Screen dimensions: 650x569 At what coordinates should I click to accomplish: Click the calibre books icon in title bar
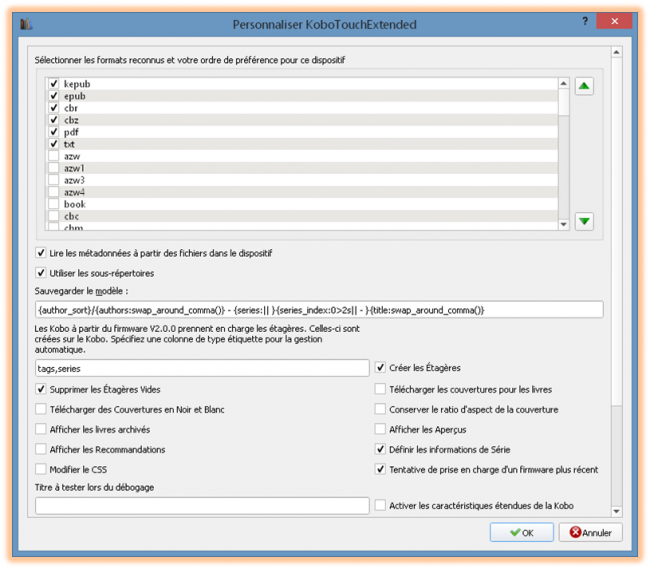tap(26, 24)
